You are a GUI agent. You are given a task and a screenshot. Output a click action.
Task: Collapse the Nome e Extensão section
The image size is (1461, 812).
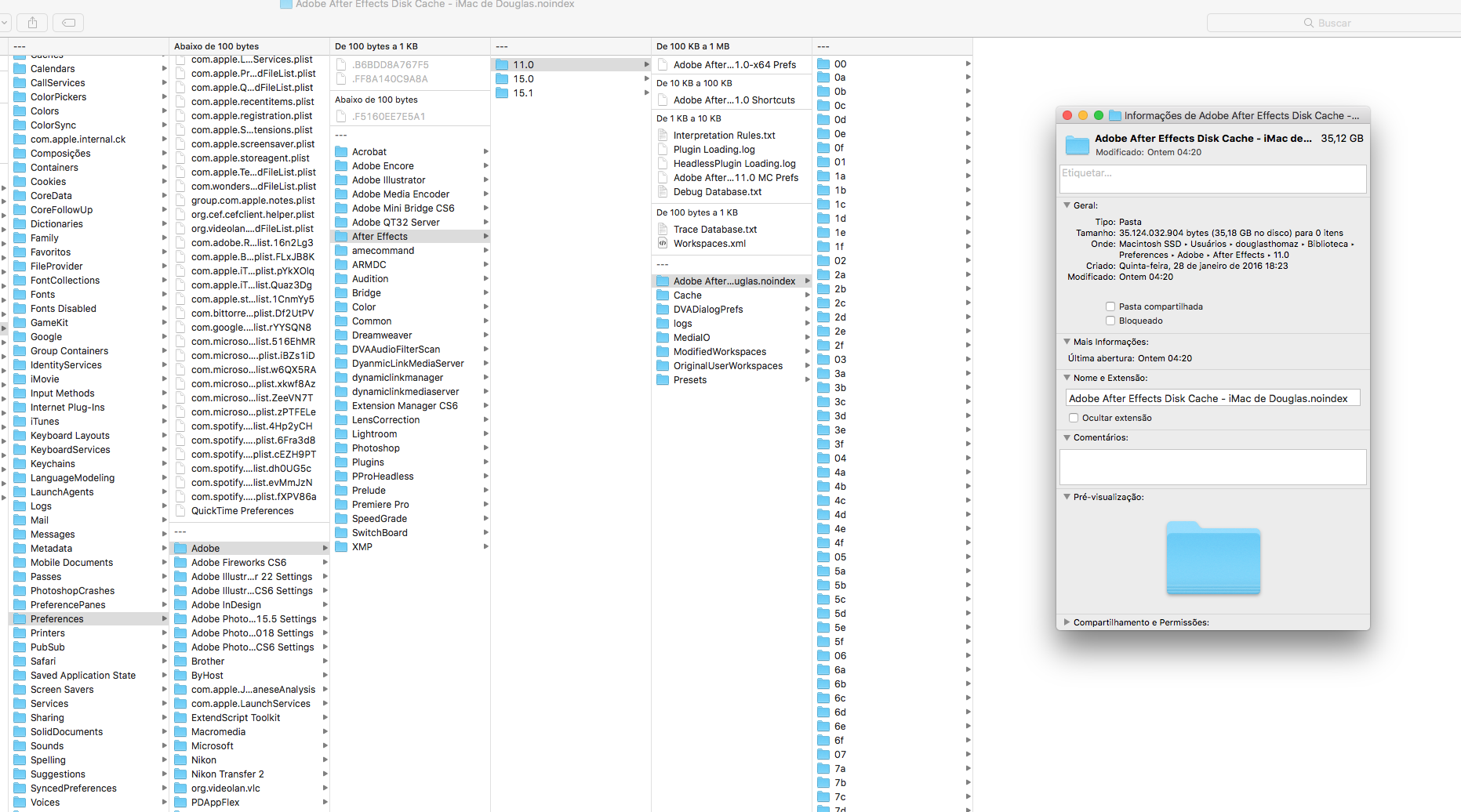[1067, 378]
